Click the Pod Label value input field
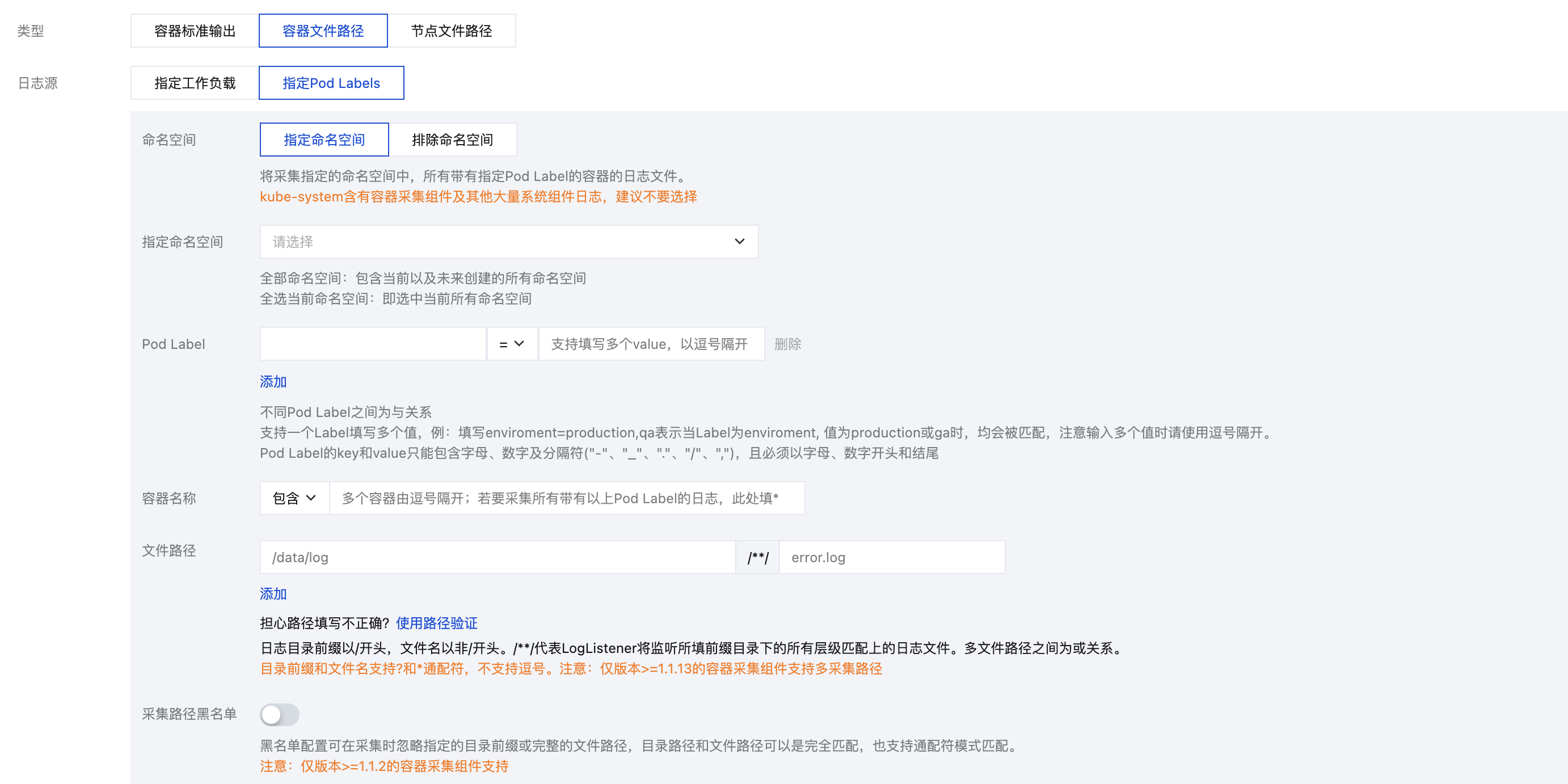 tap(650, 344)
